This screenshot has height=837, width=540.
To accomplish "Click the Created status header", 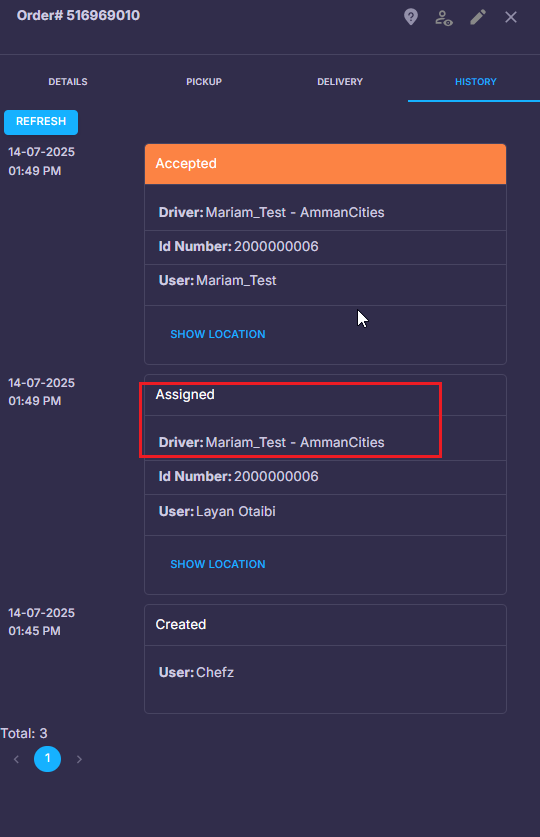I will [x=325, y=625].
